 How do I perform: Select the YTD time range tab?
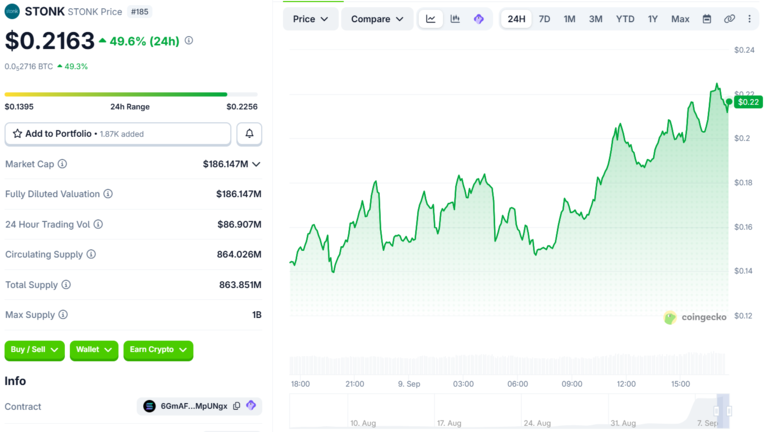[x=625, y=19]
